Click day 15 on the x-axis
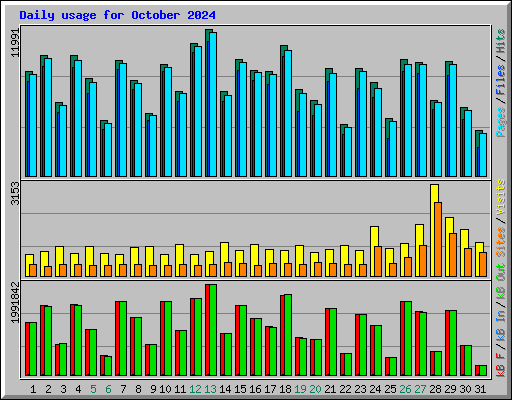 240,389
